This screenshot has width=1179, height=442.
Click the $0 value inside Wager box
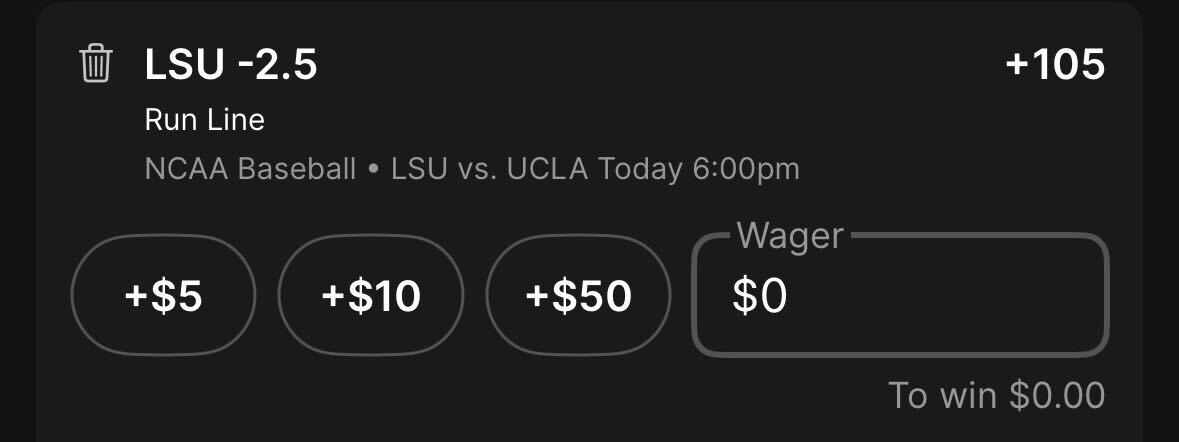759,295
